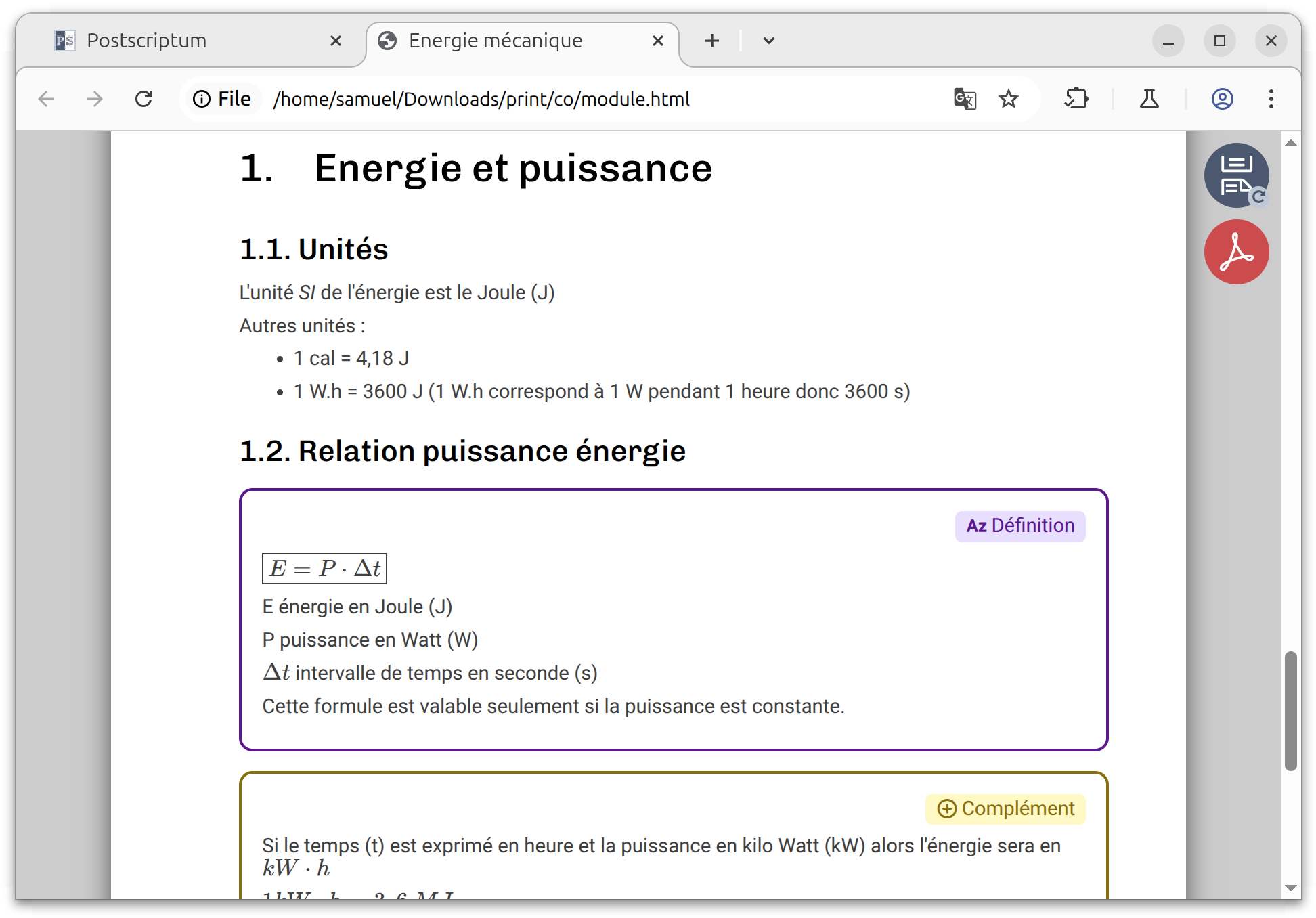The height and width of the screenshot is (918, 1316).
Task: Click the vertical scrollbar thumb
Action: (x=1290, y=711)
